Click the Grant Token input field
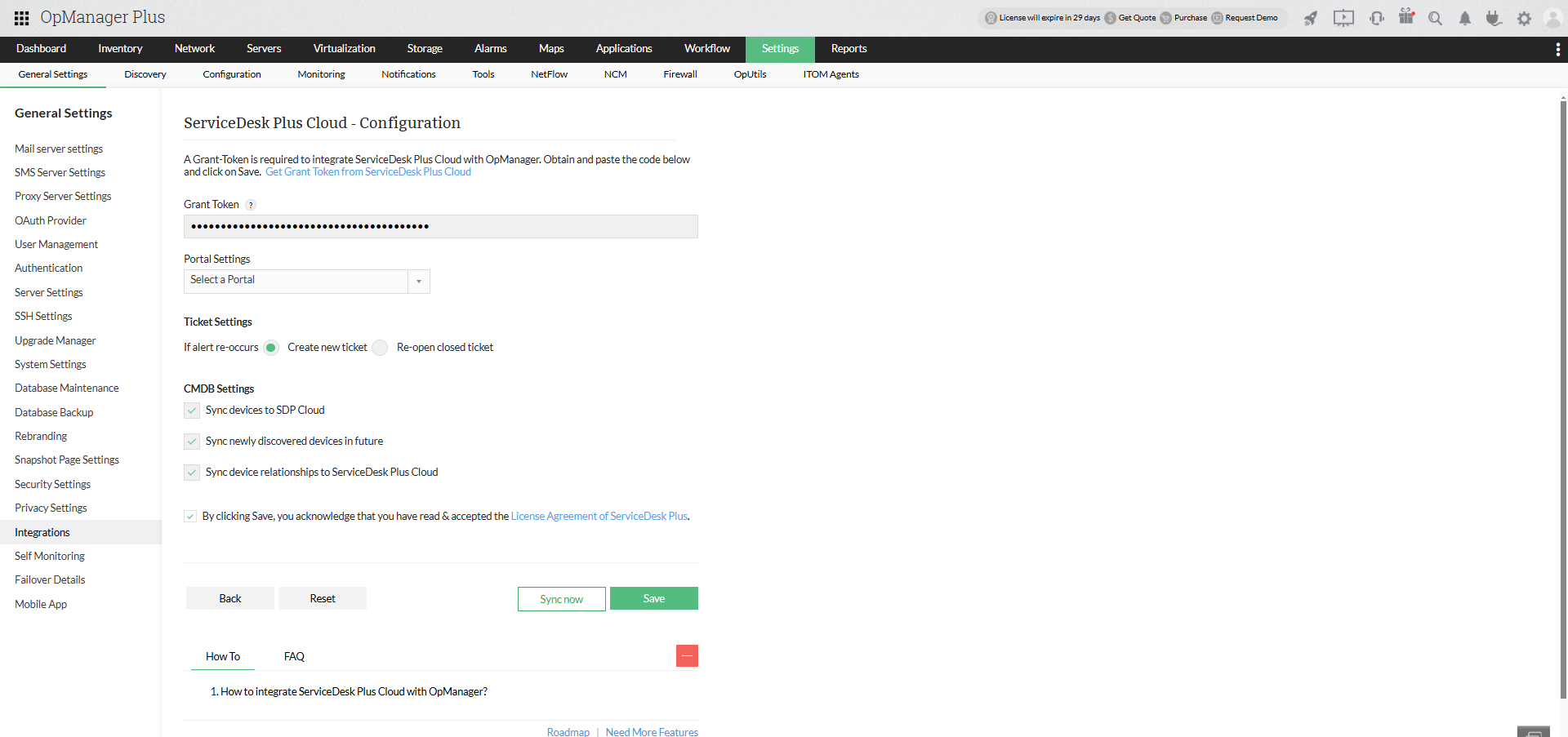This screenshot has width=1568, height=737. pyautogui.click(x=441, y=227)
